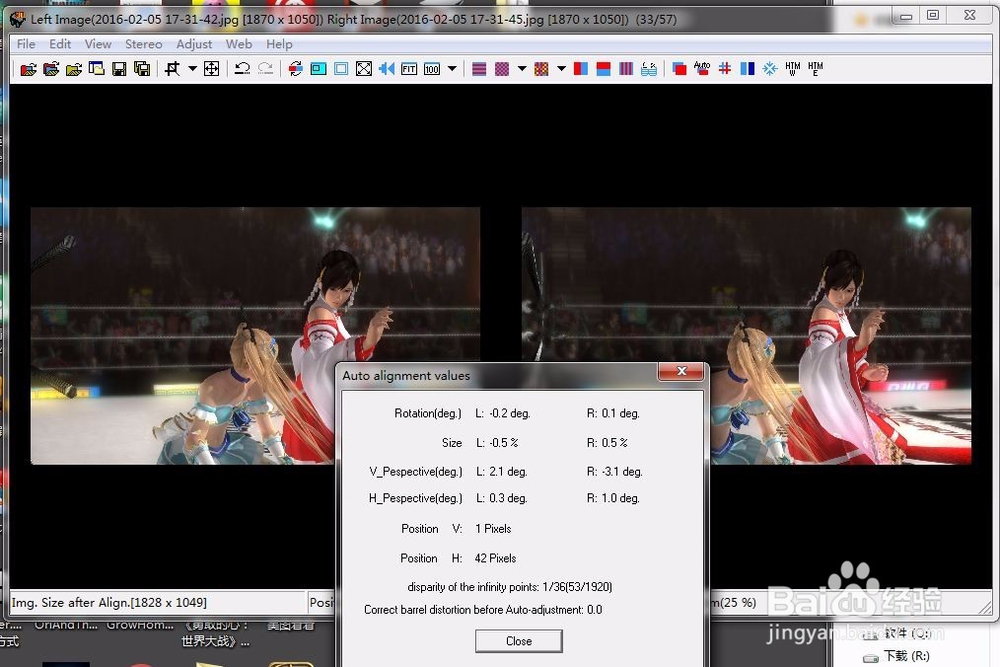The height and width of the screenshot is (667, 1000).
Task: Open the Web menu
Action: [239, 44]
